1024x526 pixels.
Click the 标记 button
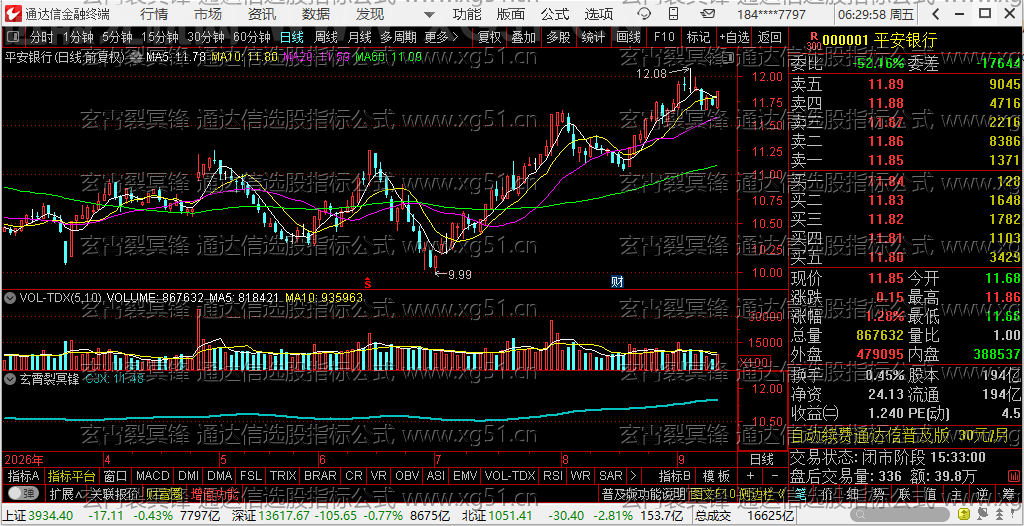(699, 38)
